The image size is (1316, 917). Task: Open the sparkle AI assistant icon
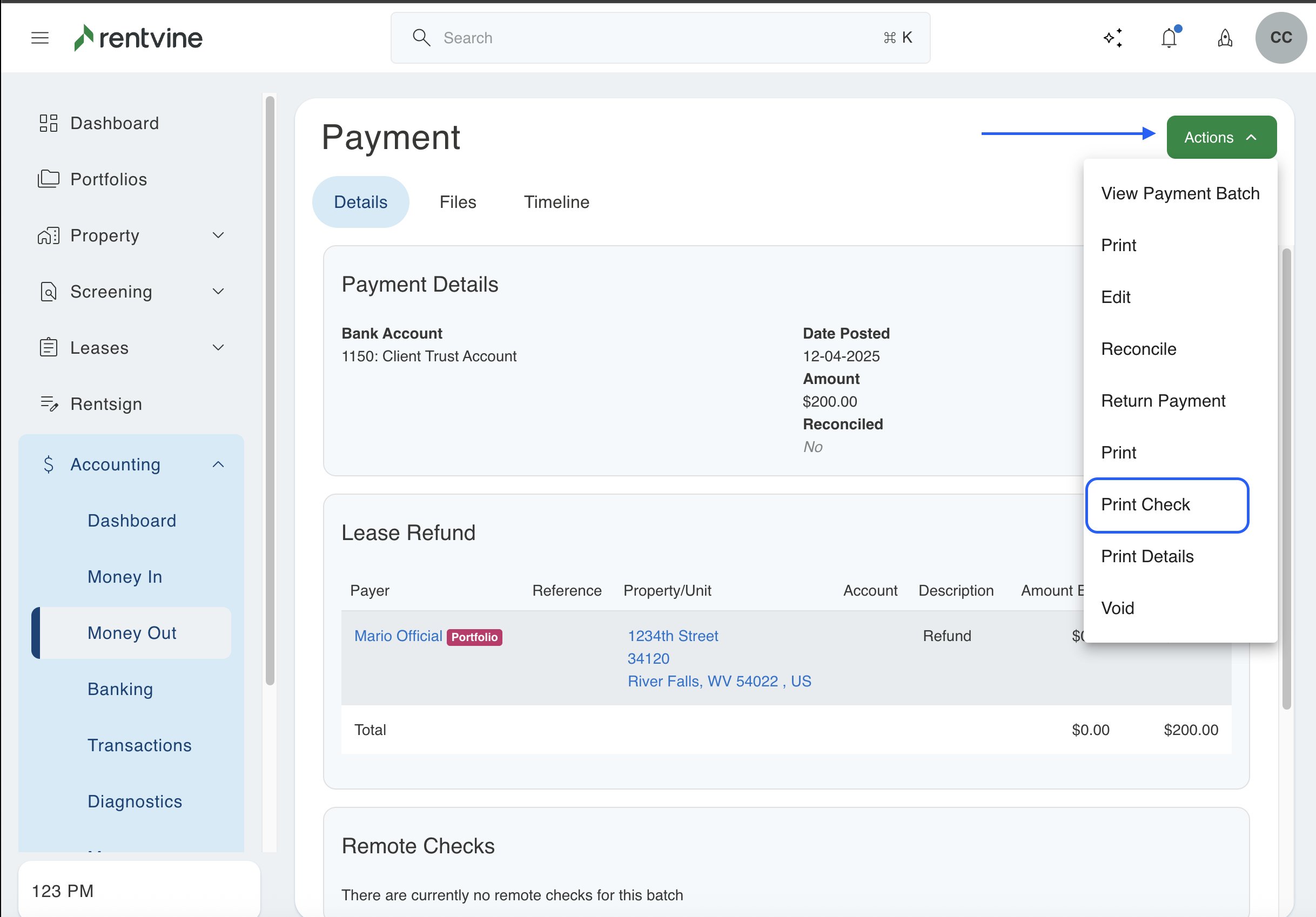pyautogui.click(x=1112, y=38)
